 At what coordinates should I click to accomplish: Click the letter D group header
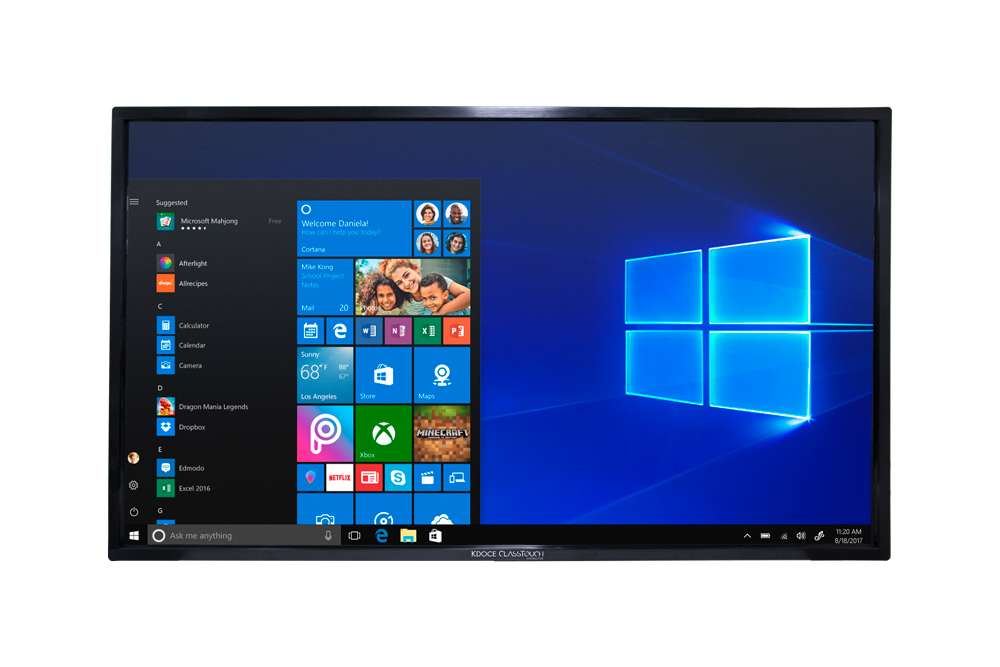pos(159,388)
